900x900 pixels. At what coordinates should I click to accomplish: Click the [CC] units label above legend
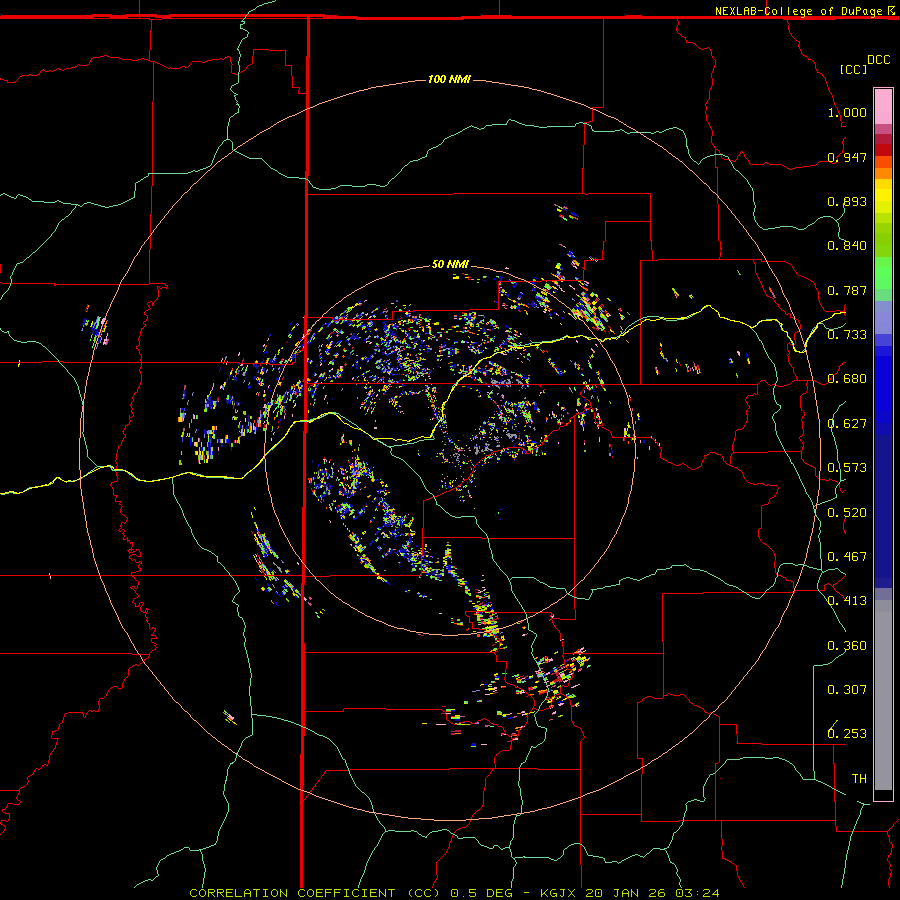tap(853, 69)
